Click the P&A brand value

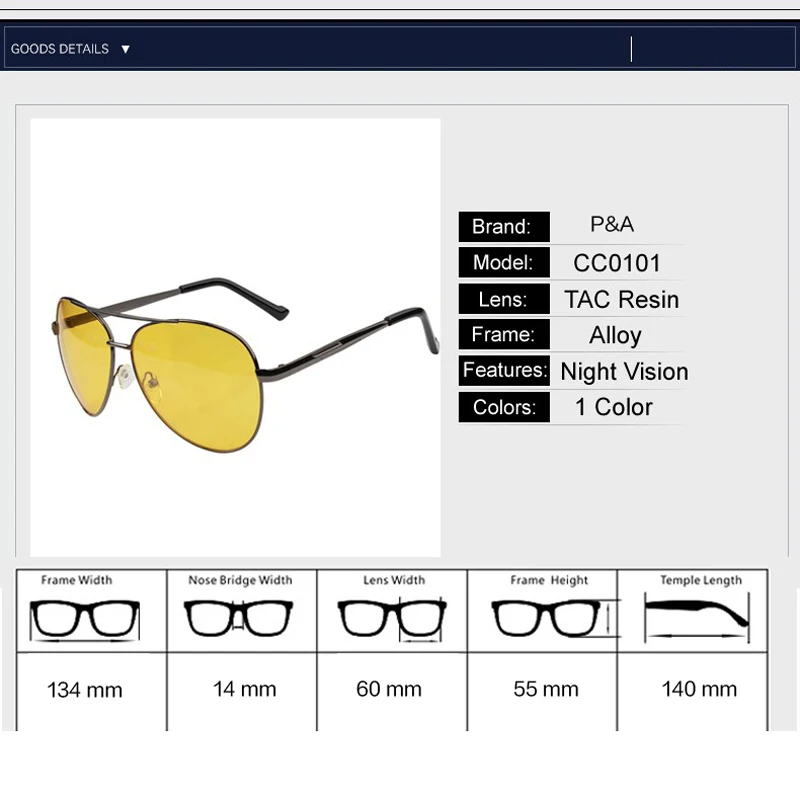612,224
